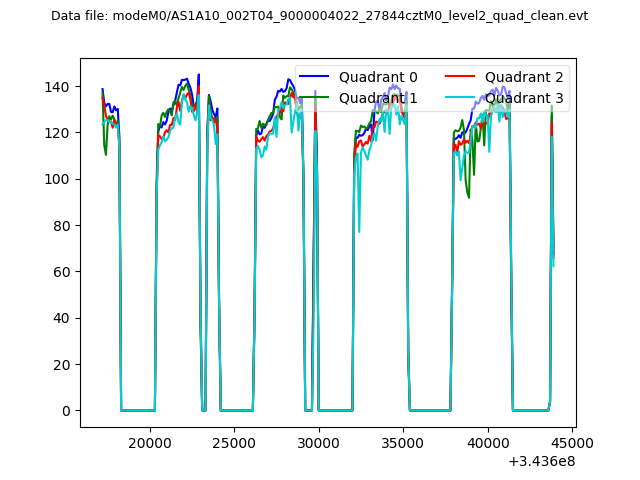Click the data file title text
Viewport: 640px width, 480px height.
coord(319,16)
